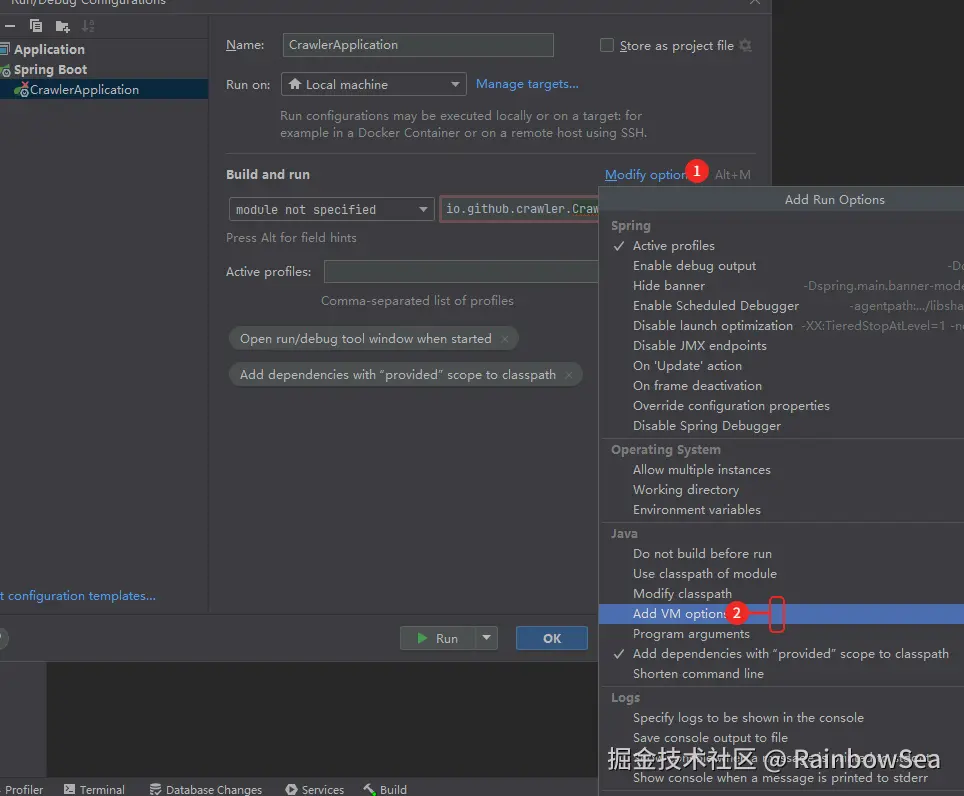The height and width of the screenshot is (796, 964).
Task: Toggle the Active profiles option
Action: point(673,246)
